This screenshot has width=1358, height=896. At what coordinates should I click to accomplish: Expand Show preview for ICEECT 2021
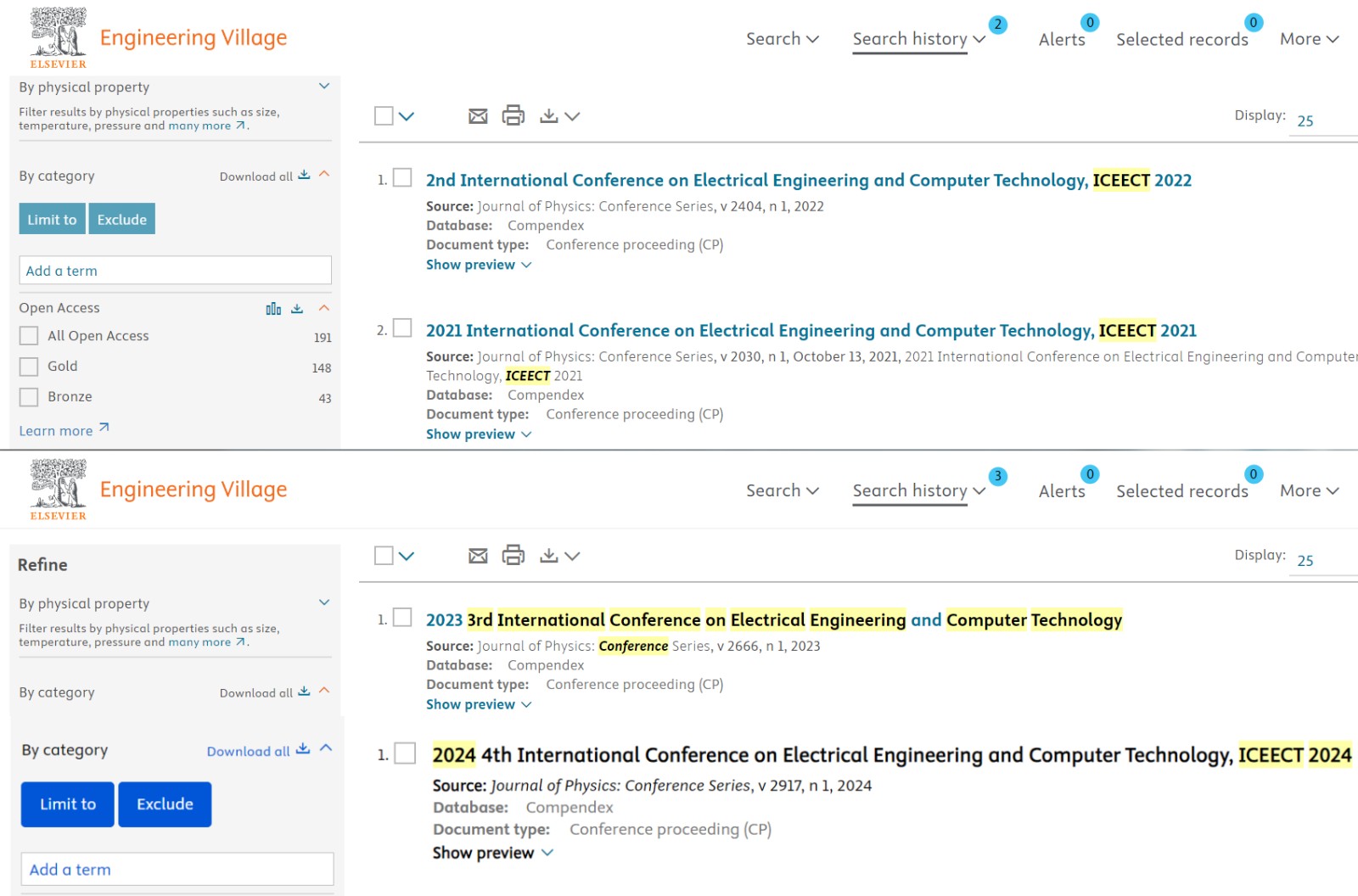[x=479, y=434]
